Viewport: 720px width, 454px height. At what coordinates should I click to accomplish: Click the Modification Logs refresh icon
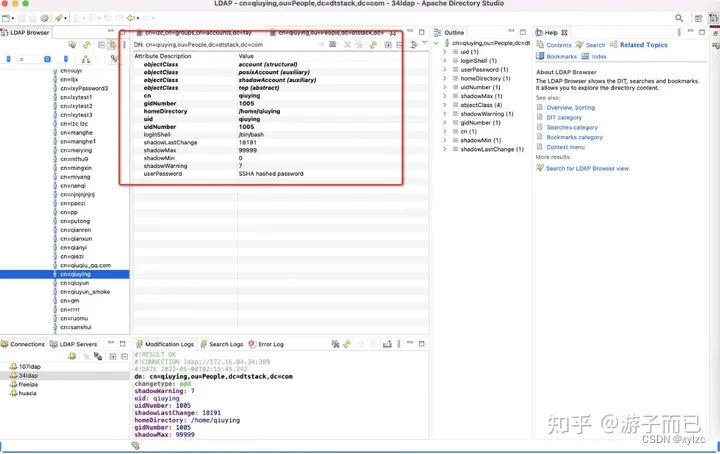347,344
